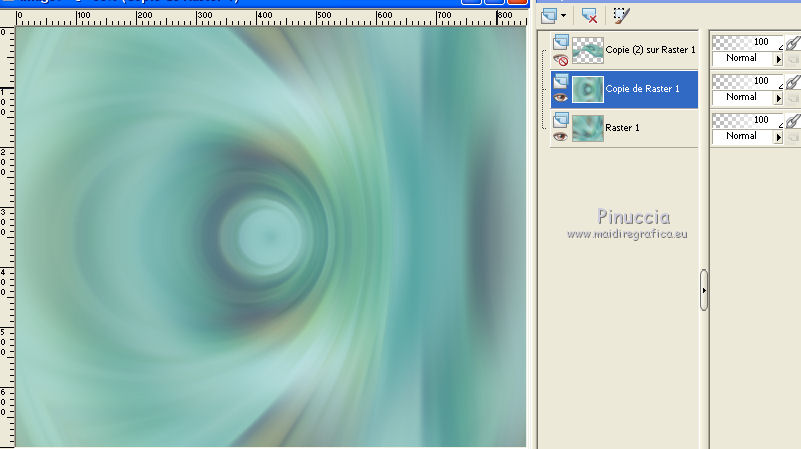Hide the Raster 1 layer
This screenshot has width=801, height=449.
point(560,136)
